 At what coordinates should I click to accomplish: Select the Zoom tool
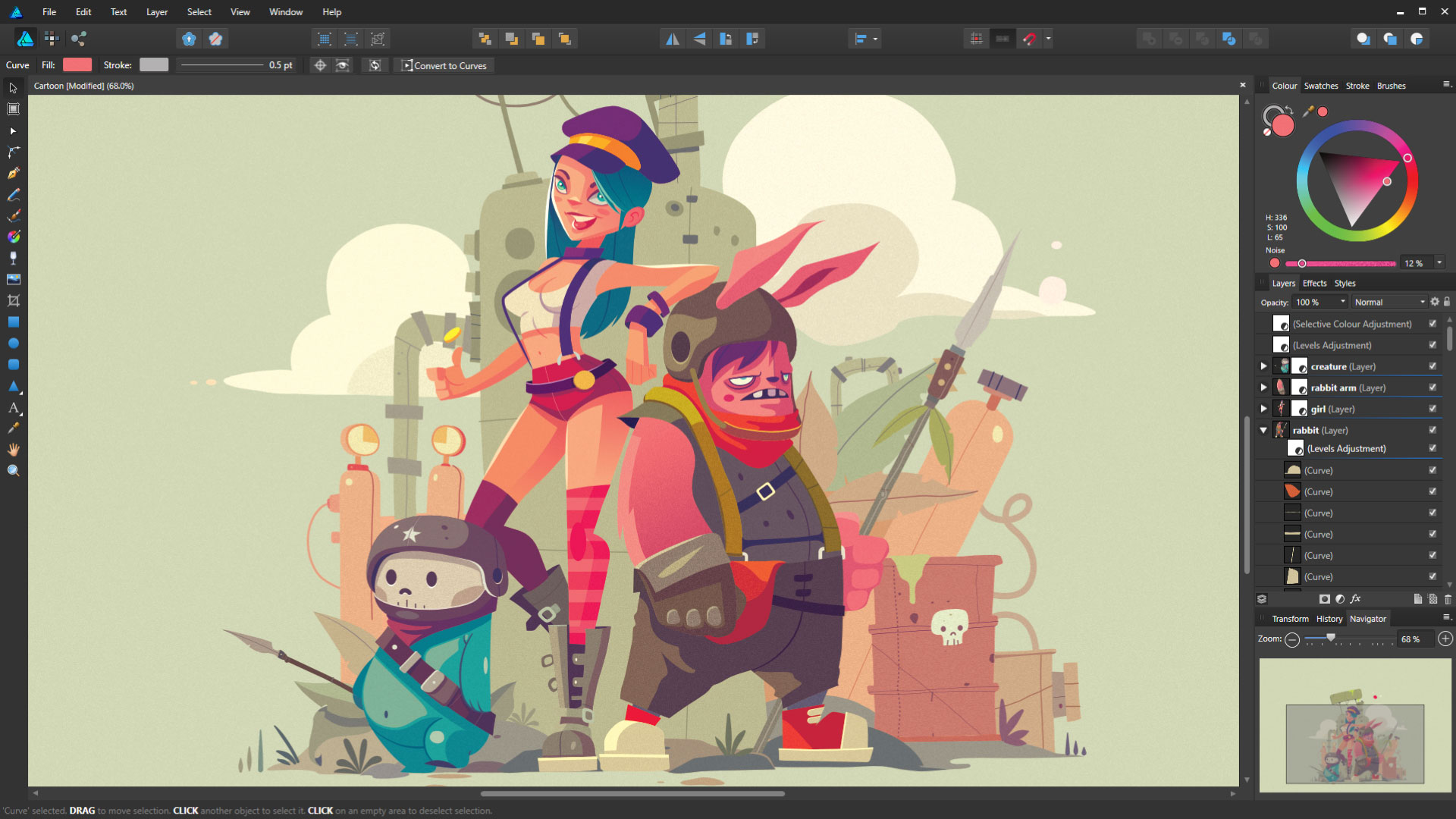[x=13, y=471]
